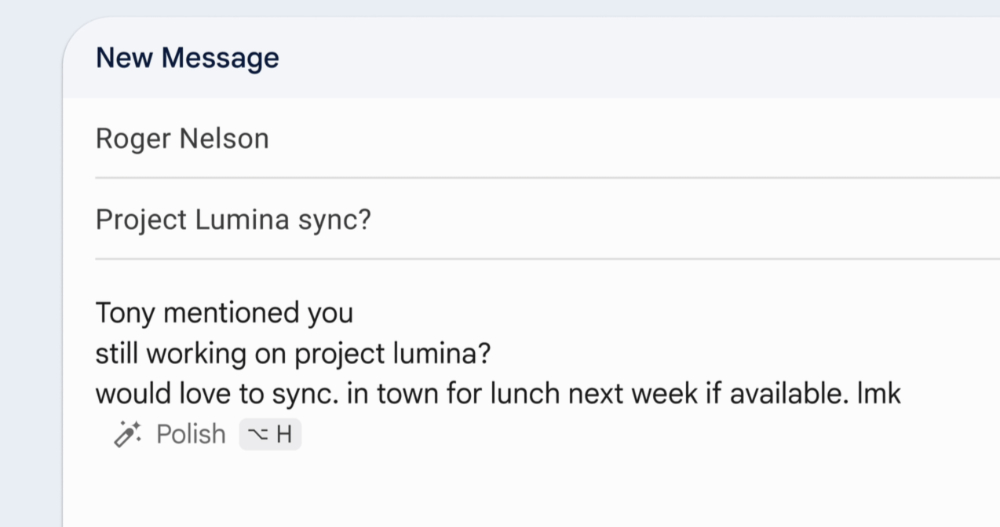Click the Polish text label

pyautogui.click(x=191, y=434)
